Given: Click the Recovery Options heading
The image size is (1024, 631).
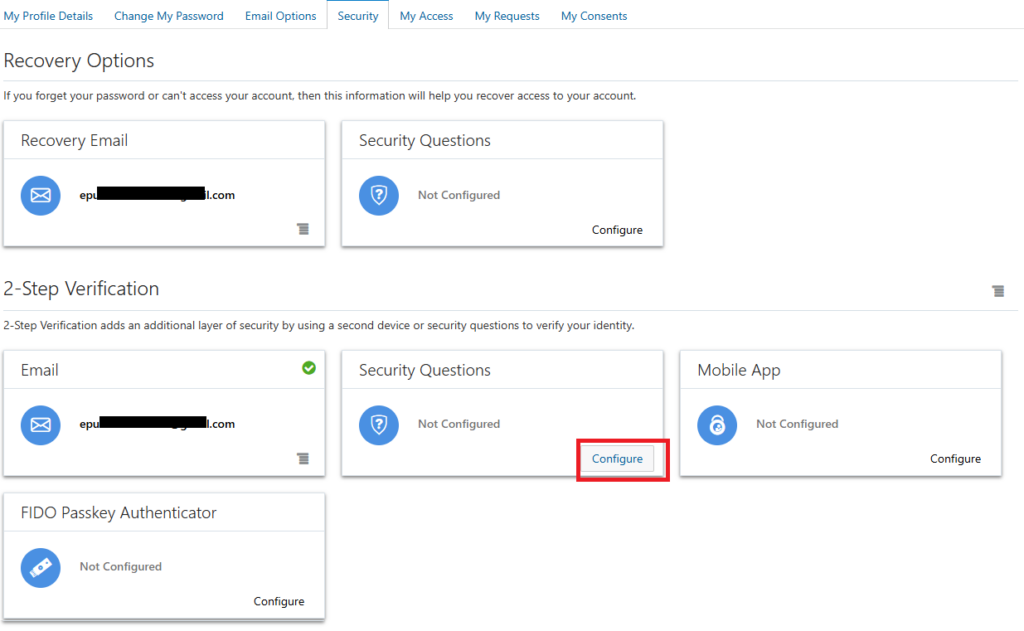Looking at the screenshot, I should pos(79,61).
